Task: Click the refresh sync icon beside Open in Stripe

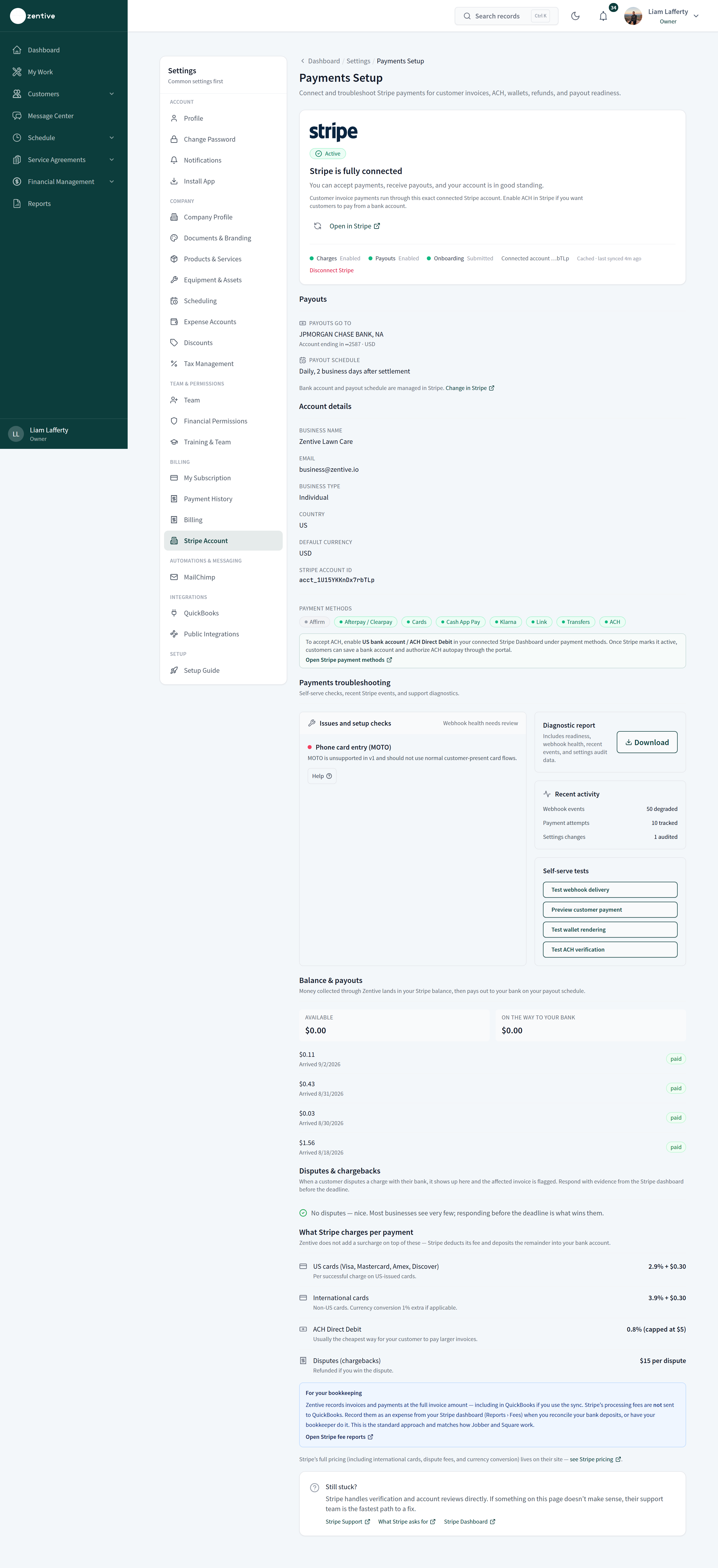Action: pyautogui.click(x=318, y=226)
